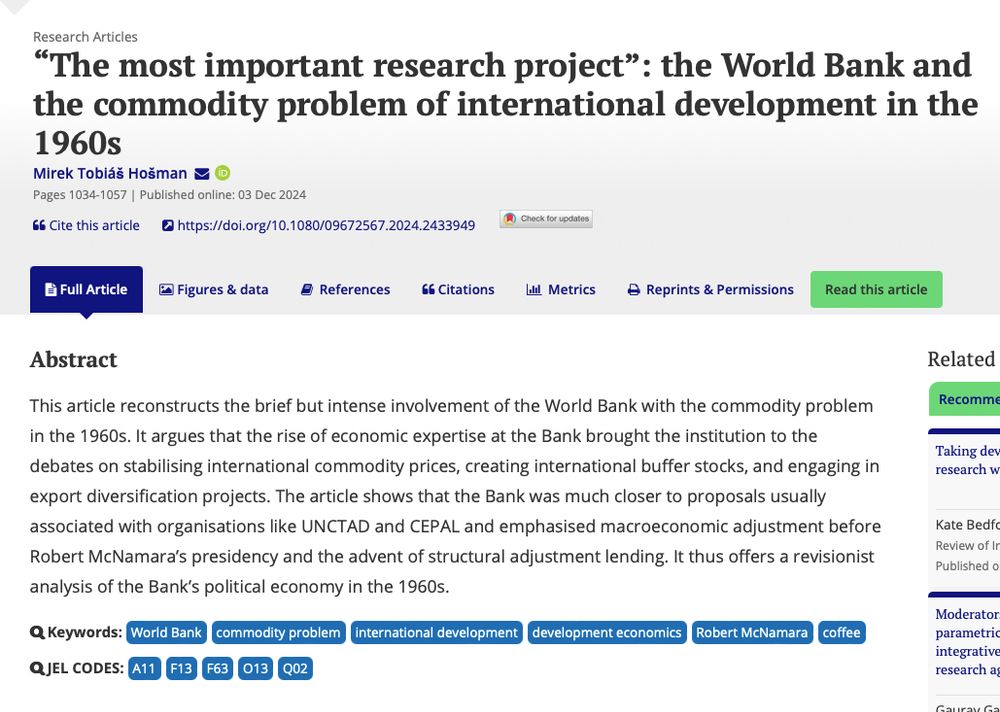This screenshot has width=1000, height=712.
Task: Open Reprints & Permissions tab
Action: (710, 290)
